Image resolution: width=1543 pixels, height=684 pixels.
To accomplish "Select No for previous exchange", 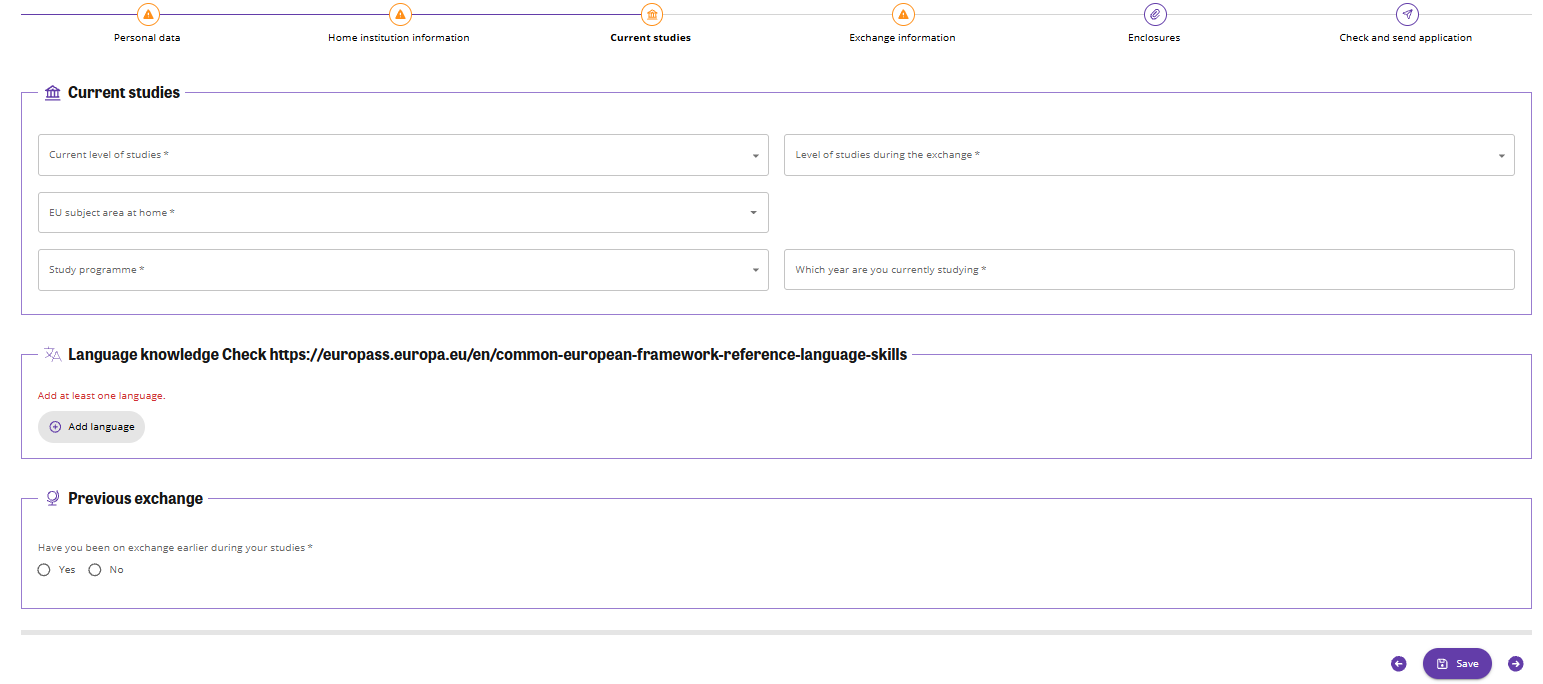I will point(95,570).
